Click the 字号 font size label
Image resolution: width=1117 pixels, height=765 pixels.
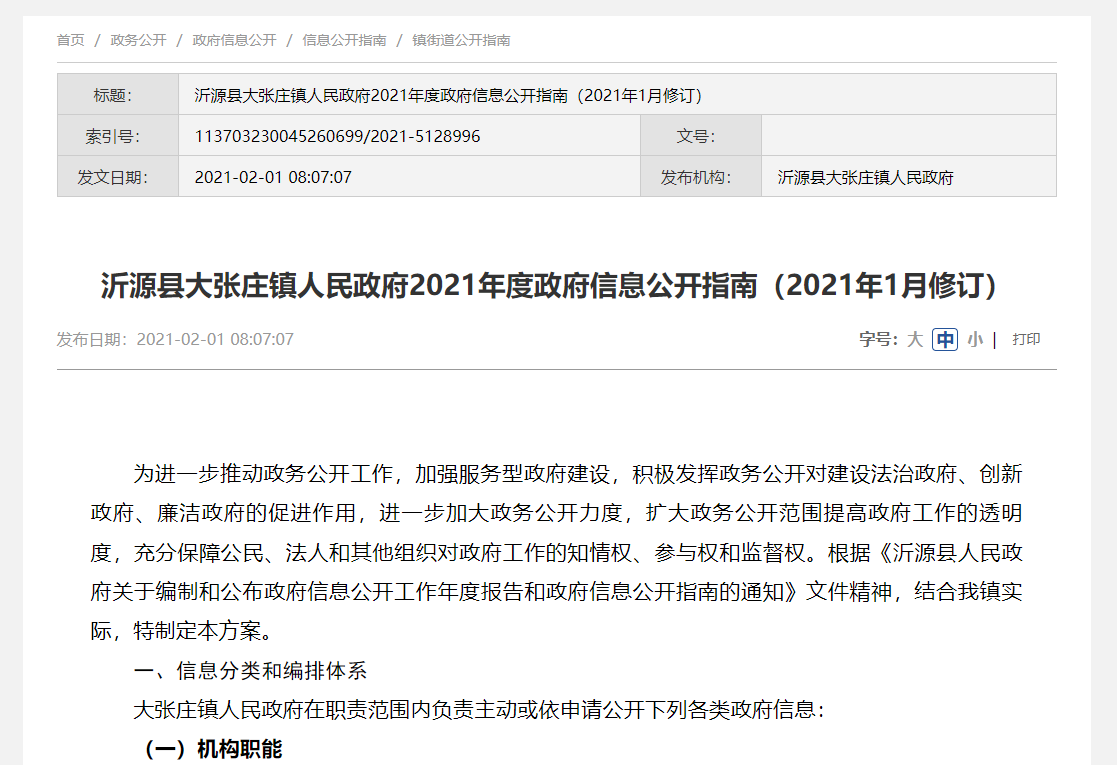[x=878, y=340]
